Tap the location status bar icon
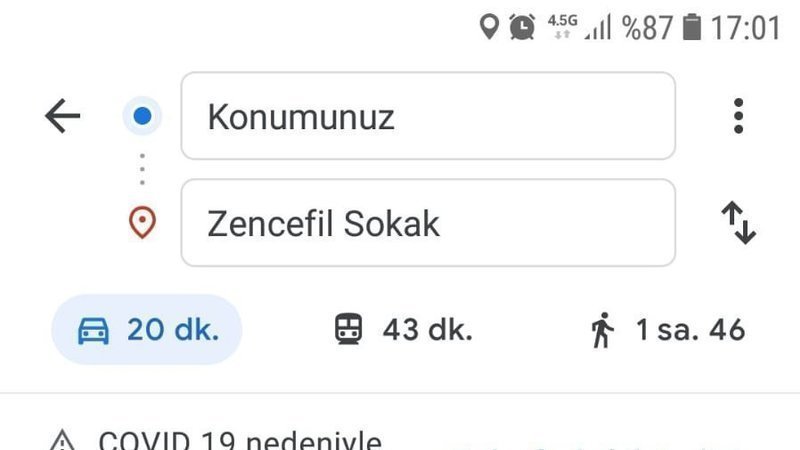This screenshot has height=450, width=800. pos(489,27)
